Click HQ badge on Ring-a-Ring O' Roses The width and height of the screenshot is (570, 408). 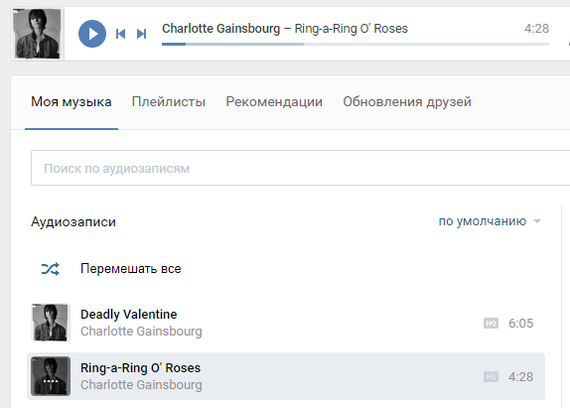(x=491, y=377)
